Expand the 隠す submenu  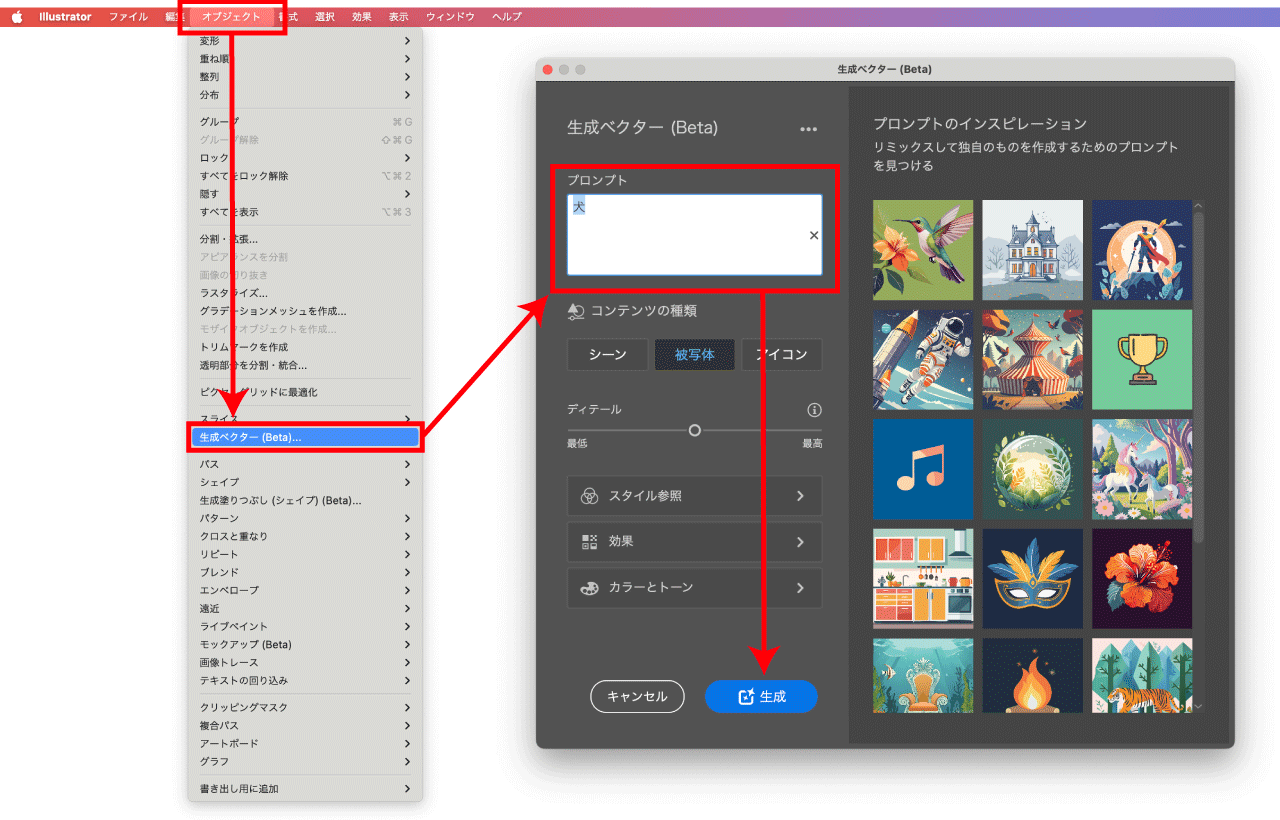click(x=305, y=194)
